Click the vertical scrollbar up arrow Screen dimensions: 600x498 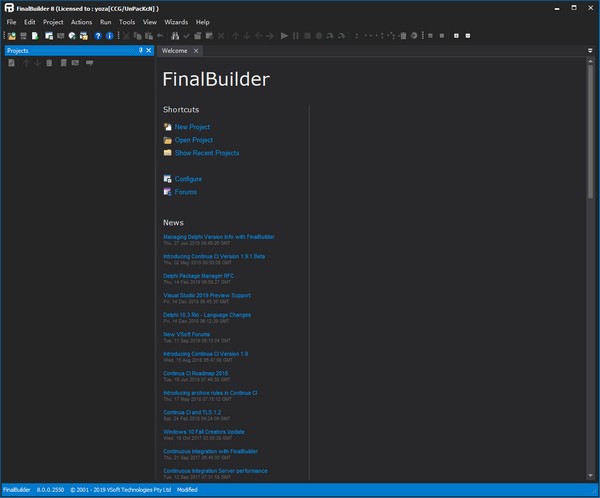[592, 62]
